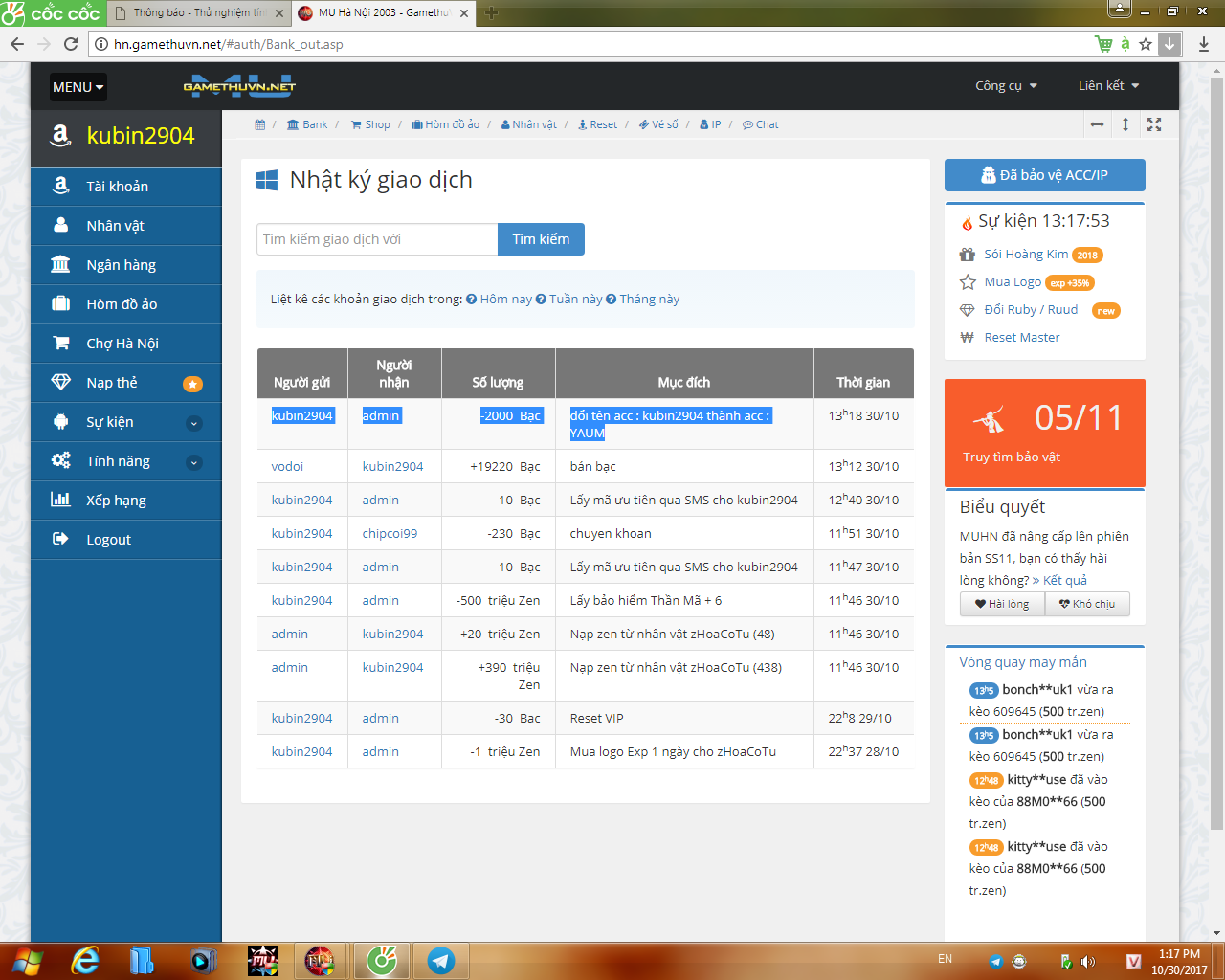Reload the page with the refresh icon

click(71, 44)
